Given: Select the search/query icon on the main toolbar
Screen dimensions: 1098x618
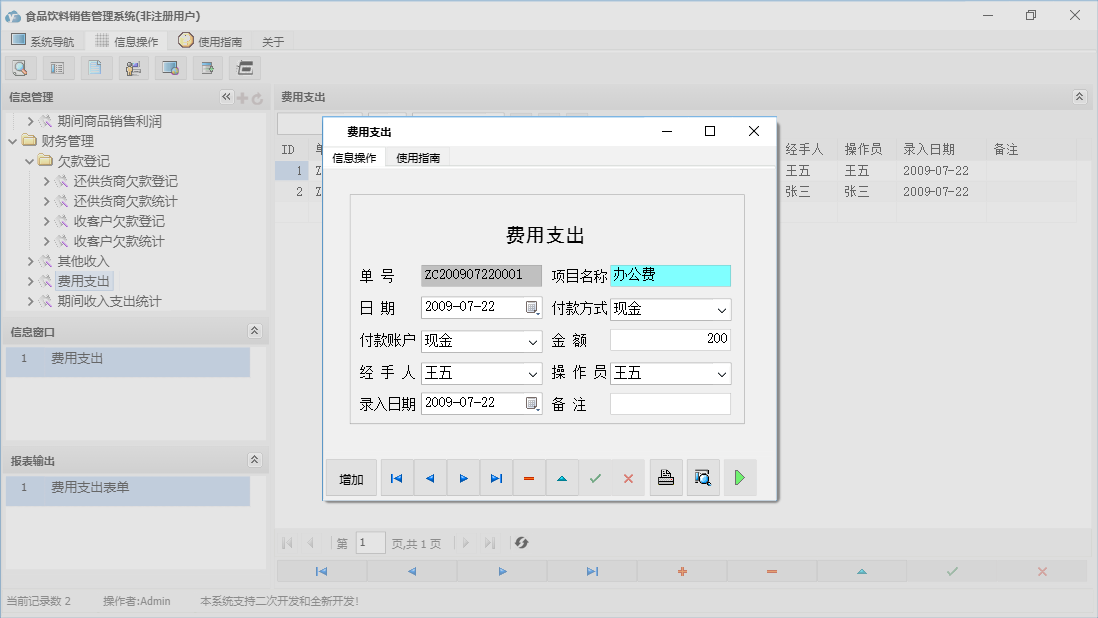Looking at the screenshot, I should (21, 67).
